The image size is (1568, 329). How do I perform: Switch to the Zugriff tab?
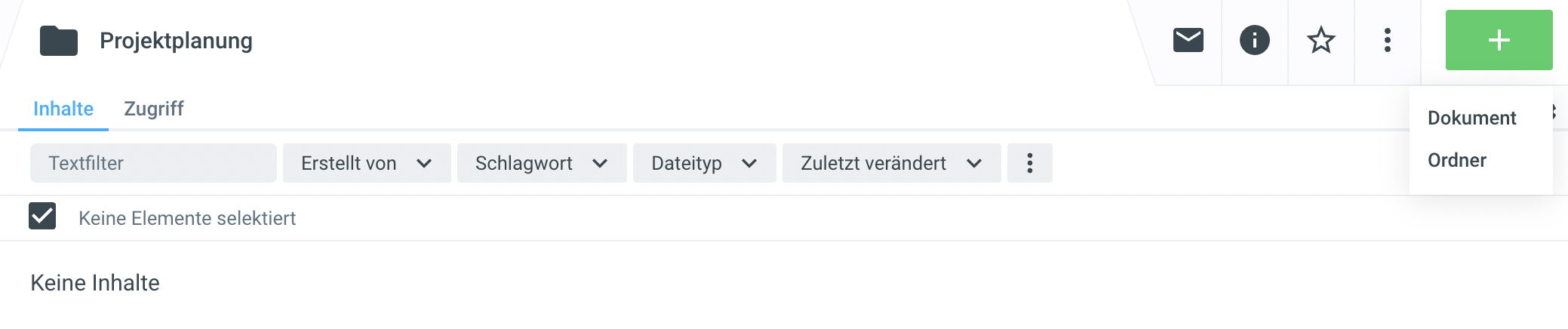154,109
